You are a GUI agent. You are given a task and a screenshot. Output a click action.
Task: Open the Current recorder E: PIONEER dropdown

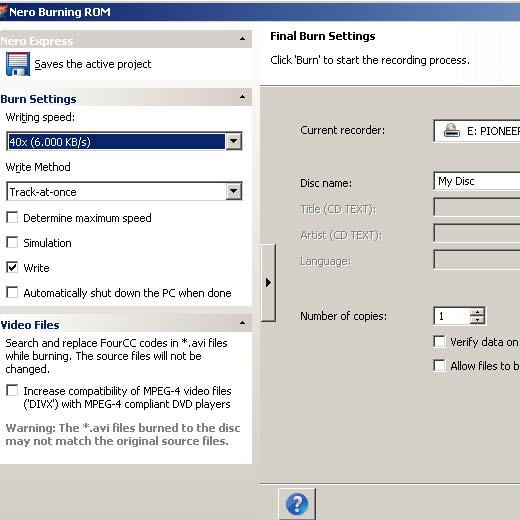coord(477,131)
